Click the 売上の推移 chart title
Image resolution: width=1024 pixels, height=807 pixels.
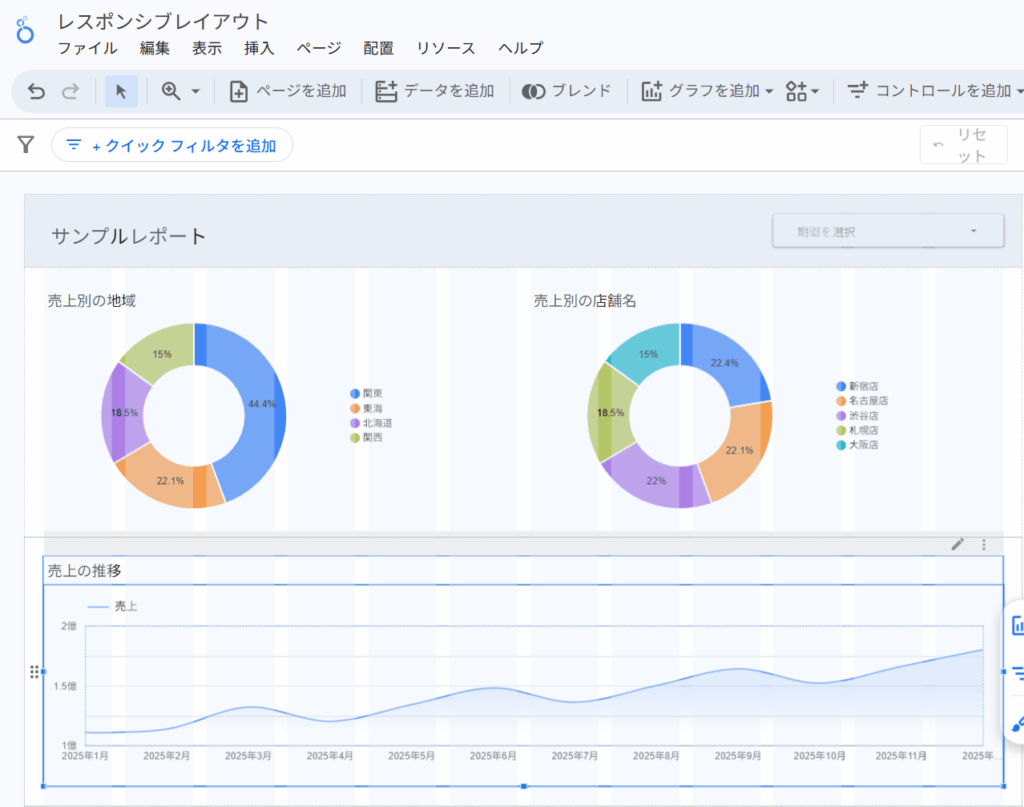click(85, 571)
